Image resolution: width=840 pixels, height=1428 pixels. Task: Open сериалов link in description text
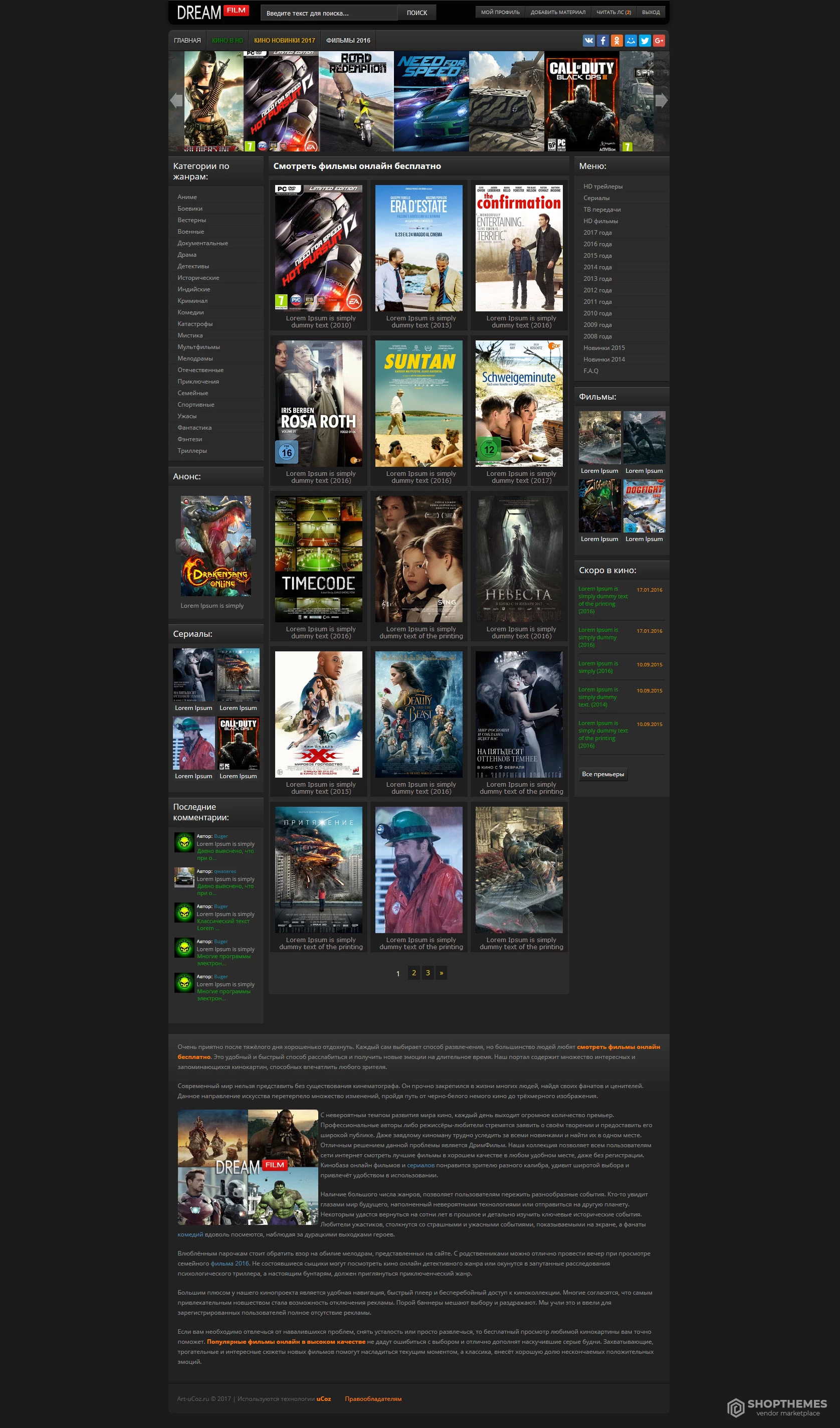click(421, 1166)
